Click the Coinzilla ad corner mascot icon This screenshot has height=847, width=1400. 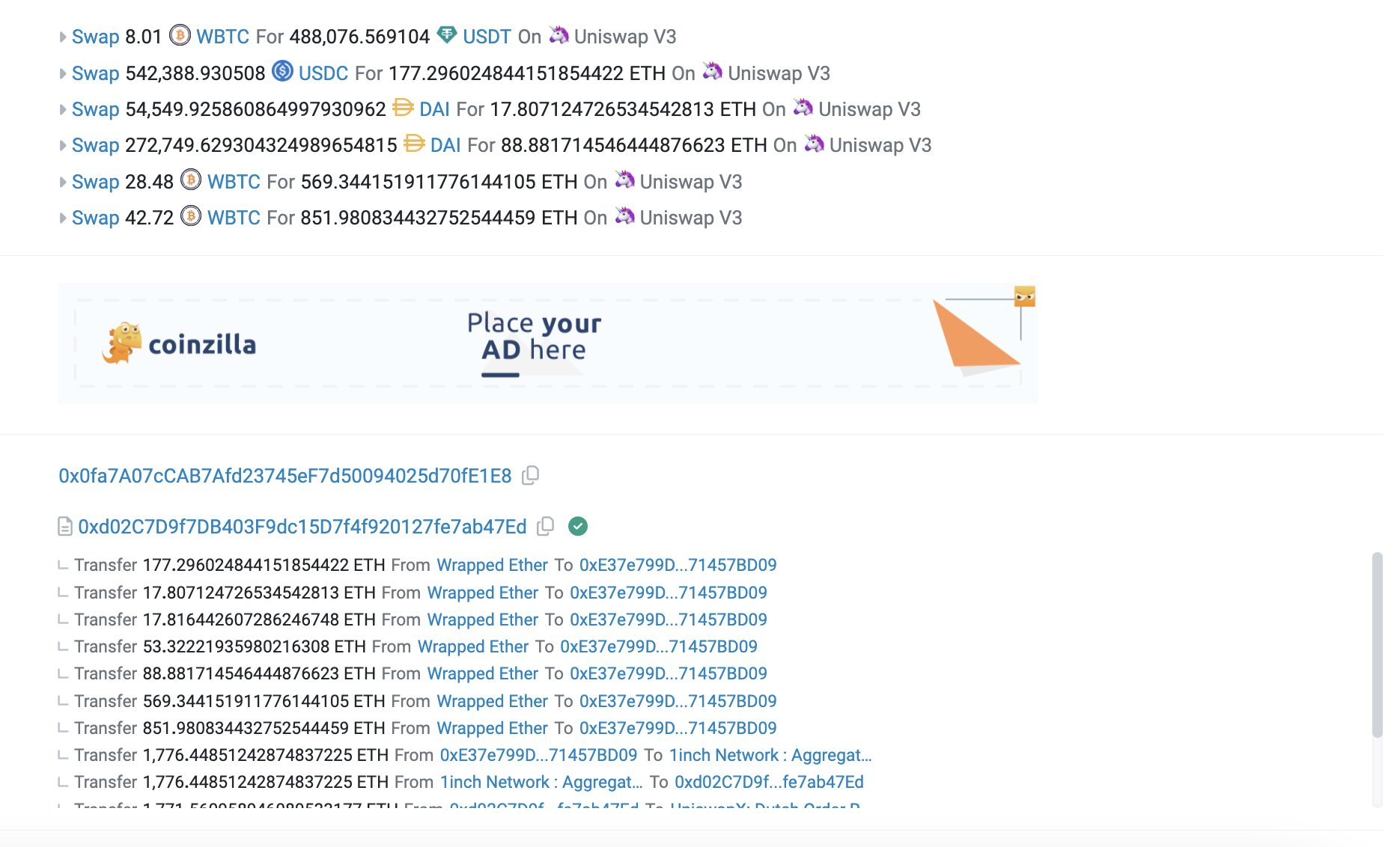pyautogui.click(x=1025, y=296)
